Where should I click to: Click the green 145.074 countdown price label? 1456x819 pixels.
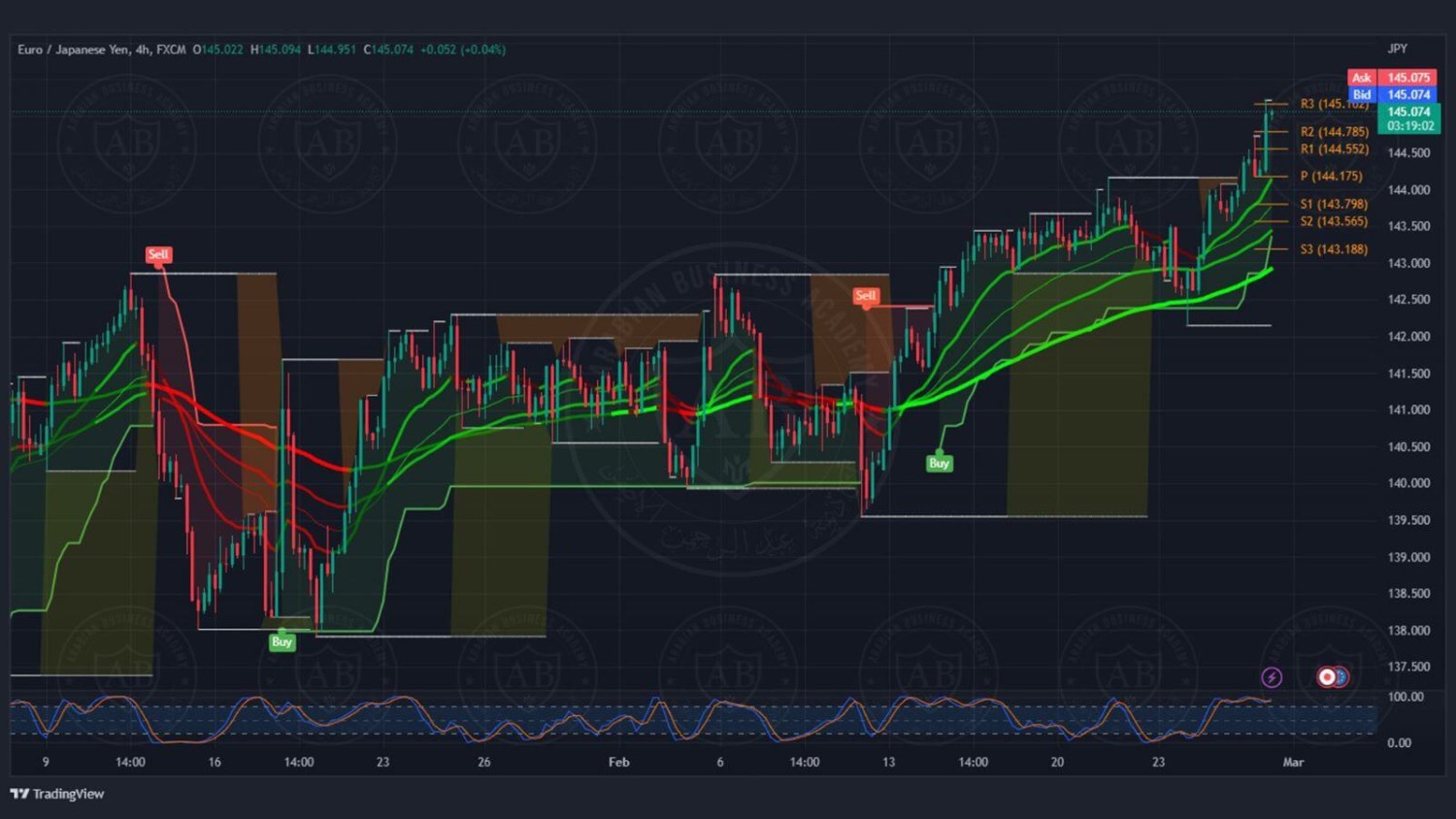1408,118
